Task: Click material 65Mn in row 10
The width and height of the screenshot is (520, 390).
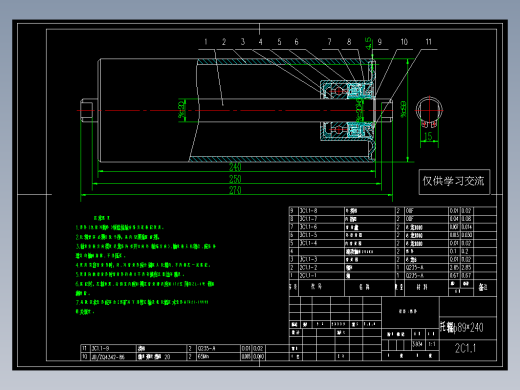Action: pos(203,357)
